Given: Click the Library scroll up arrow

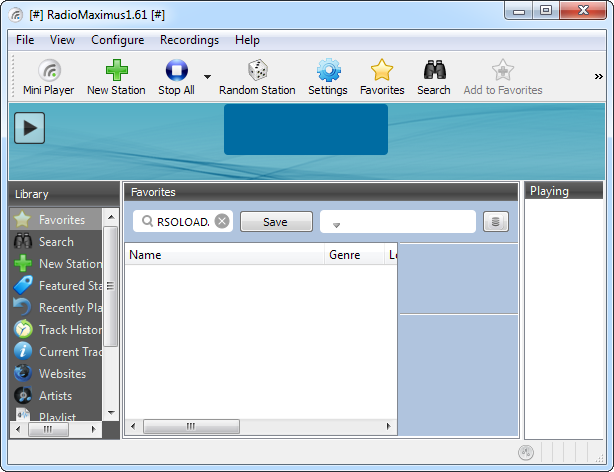Looking at the screenshot, I should 111,217.
